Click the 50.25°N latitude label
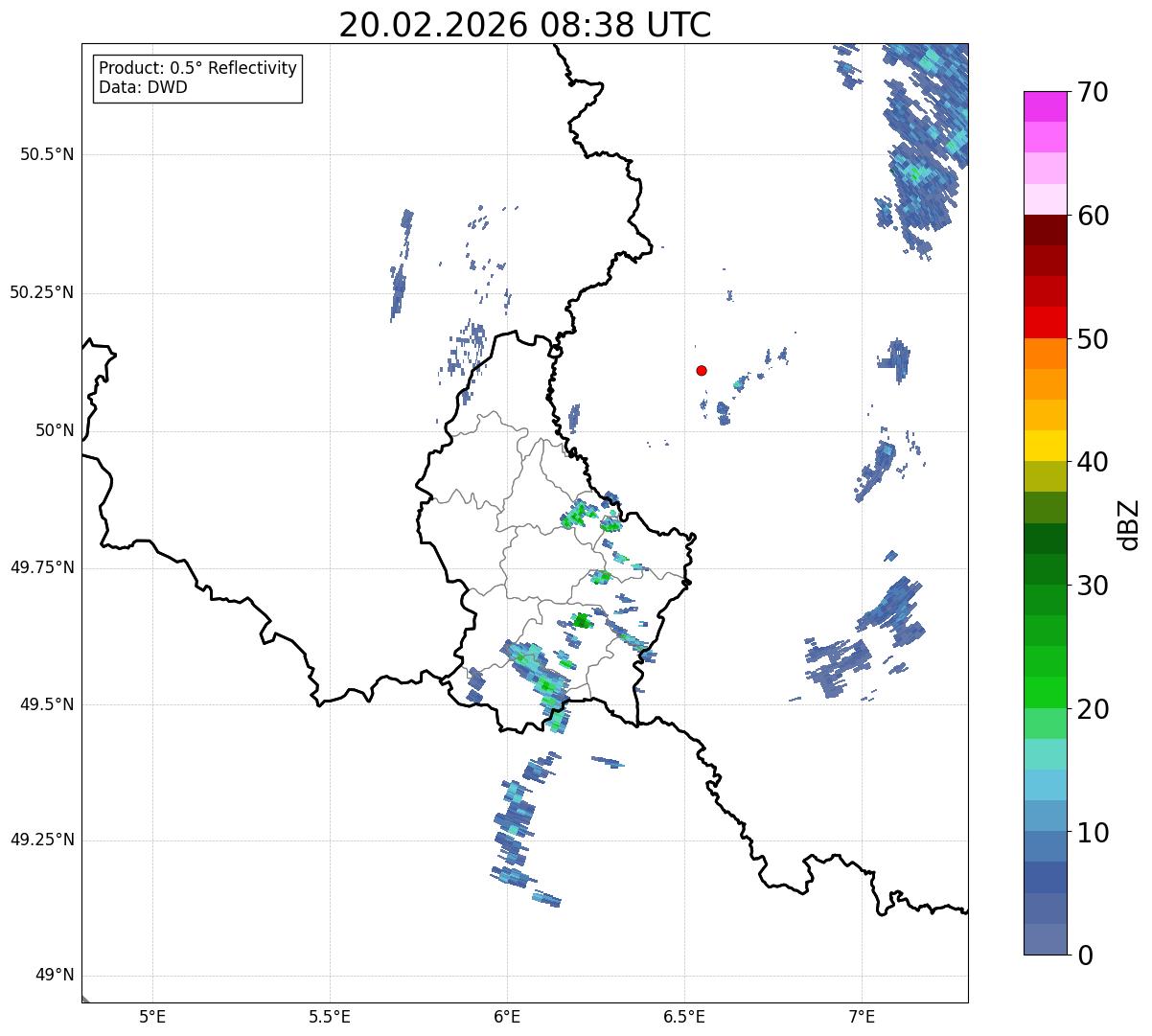 coord(42,292)
